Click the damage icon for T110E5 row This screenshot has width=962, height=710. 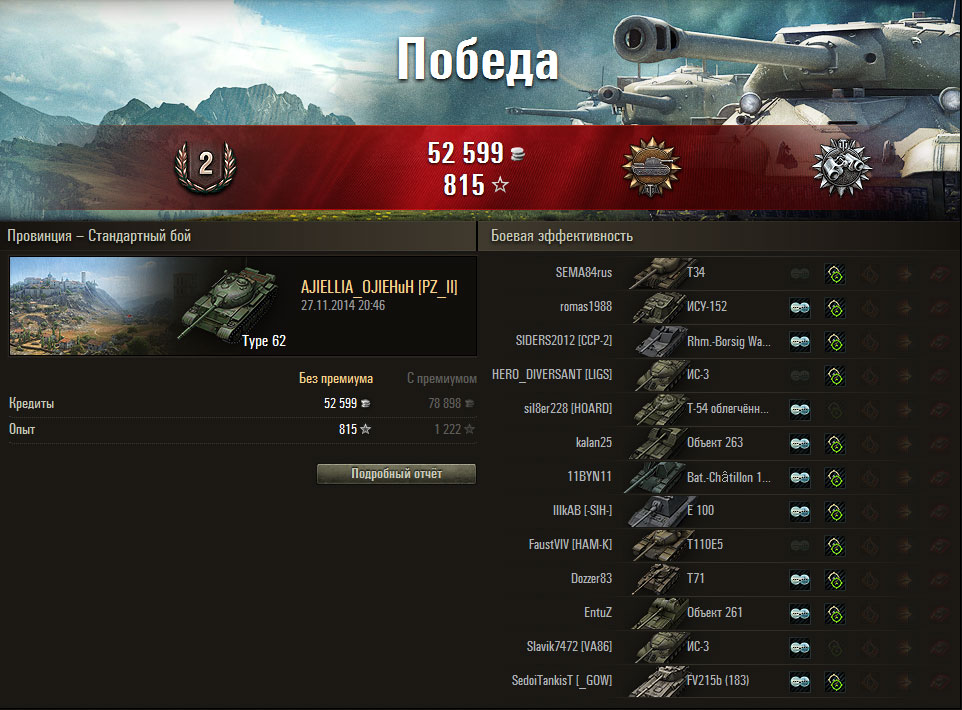click(834, 546)
